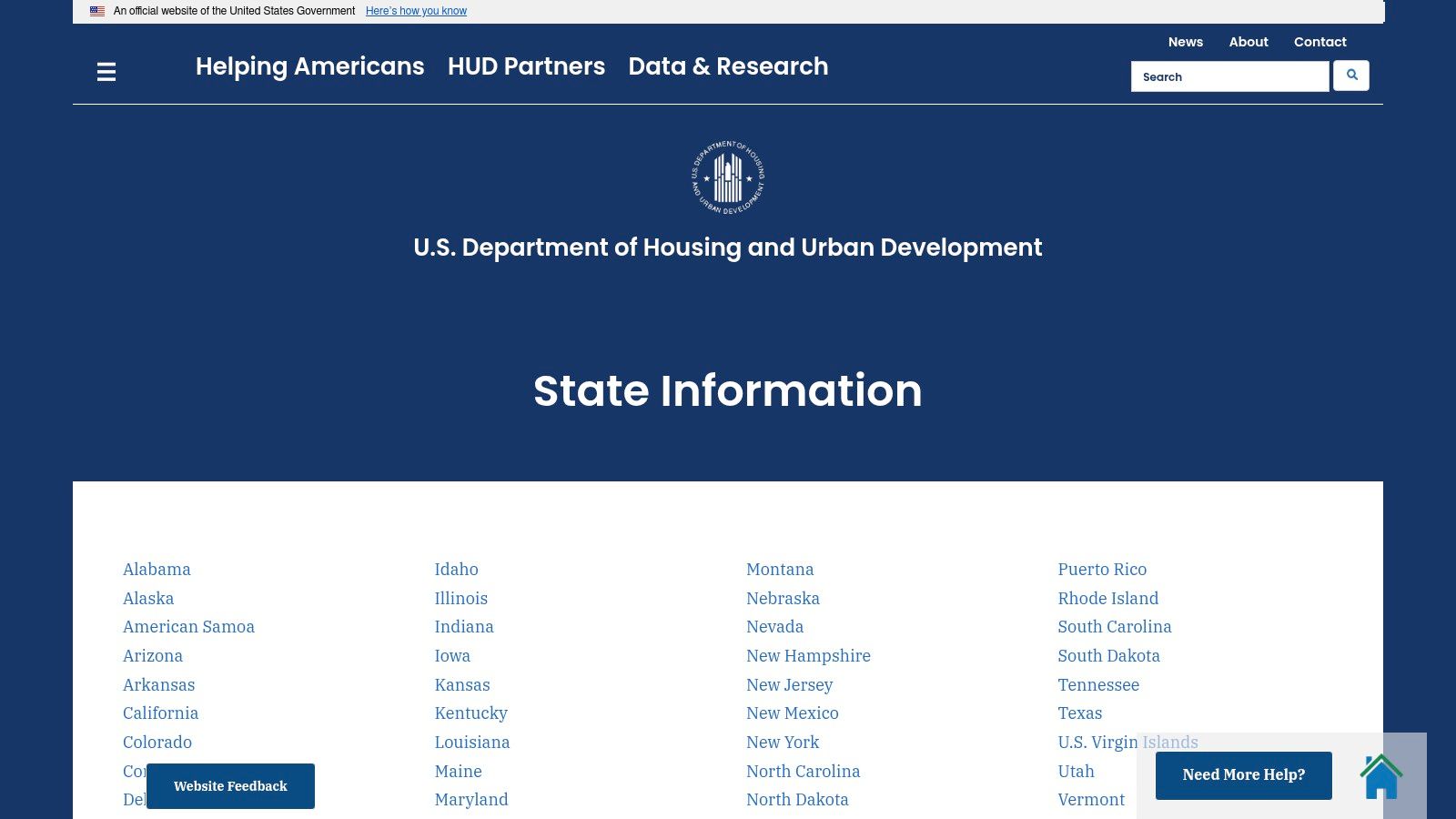Open Idaho state link
Viewport: 1456px width, 819px height.
[x=456, y=570]
